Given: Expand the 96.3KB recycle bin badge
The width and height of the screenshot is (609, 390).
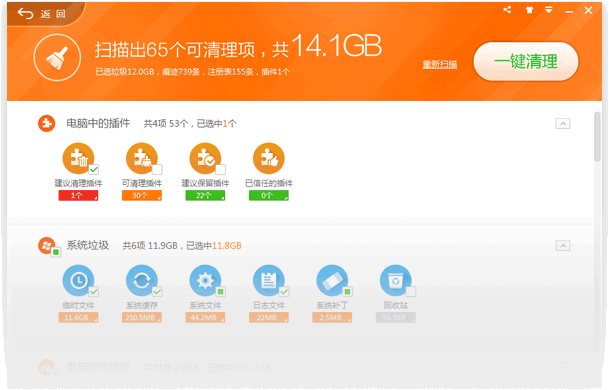Looking at the screenshot, I should coord(395,317).
